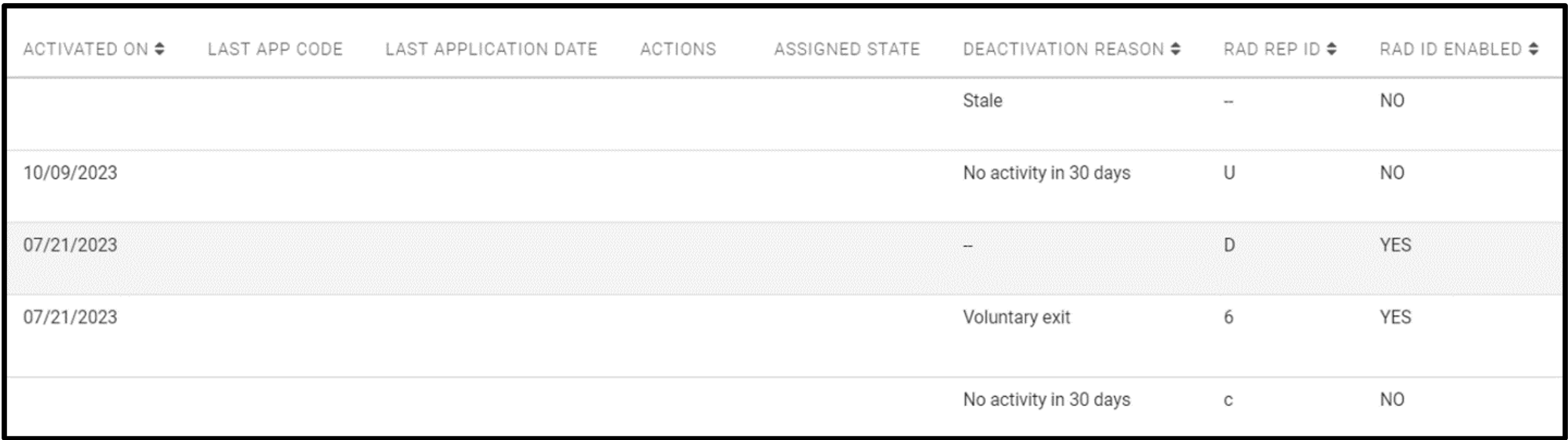Sort by RAD Rep ID header text
Image resolution: width=1568 pixels, height=440 pixels.
point(1272,49)
